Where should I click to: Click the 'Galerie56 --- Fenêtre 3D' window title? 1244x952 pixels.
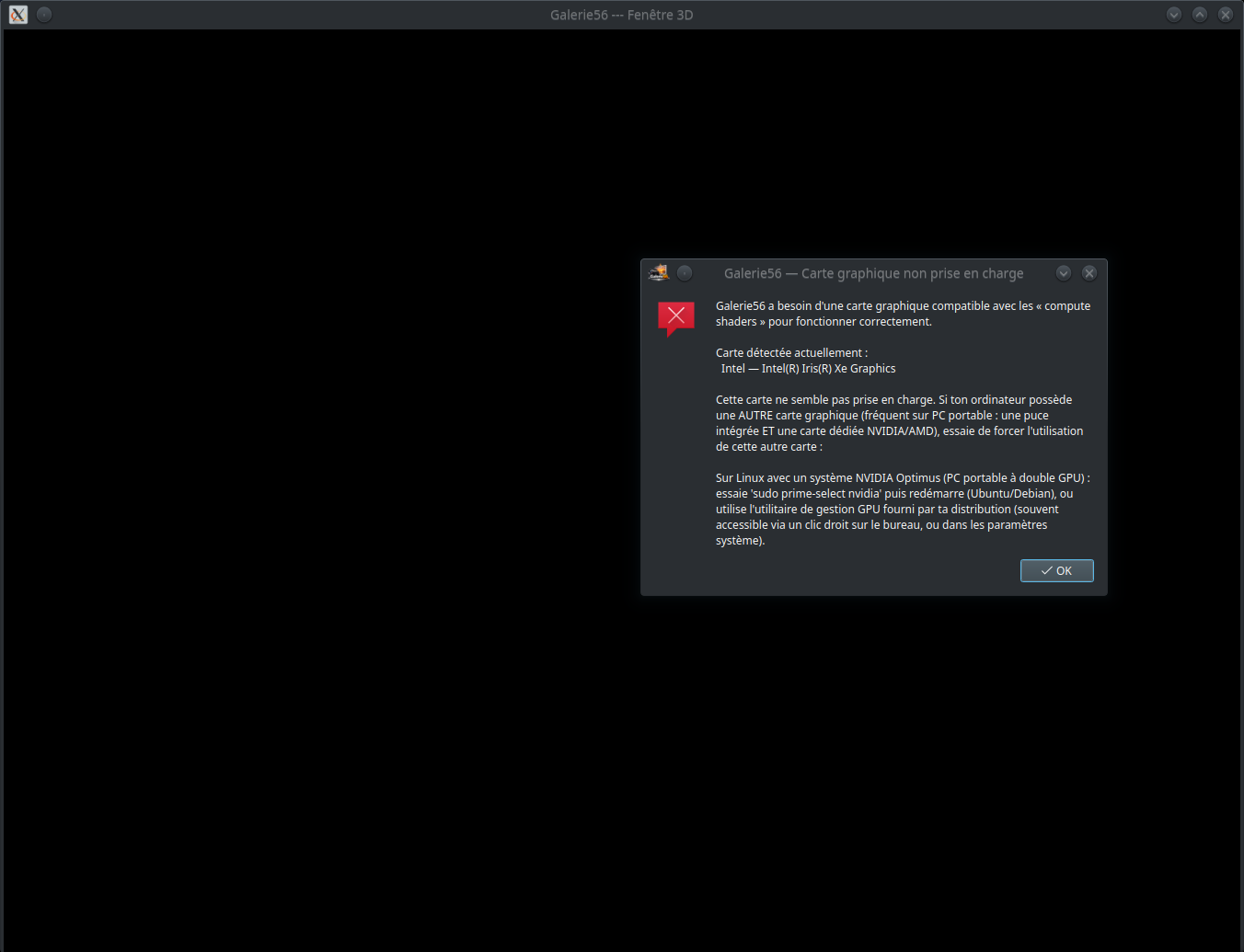[x=622, y=15]
